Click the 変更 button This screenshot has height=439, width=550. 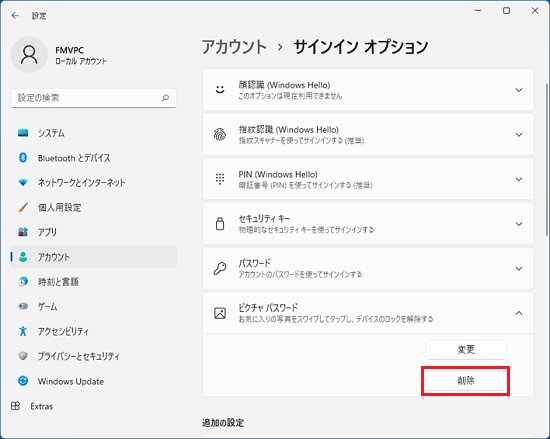(x=466, y=350)
